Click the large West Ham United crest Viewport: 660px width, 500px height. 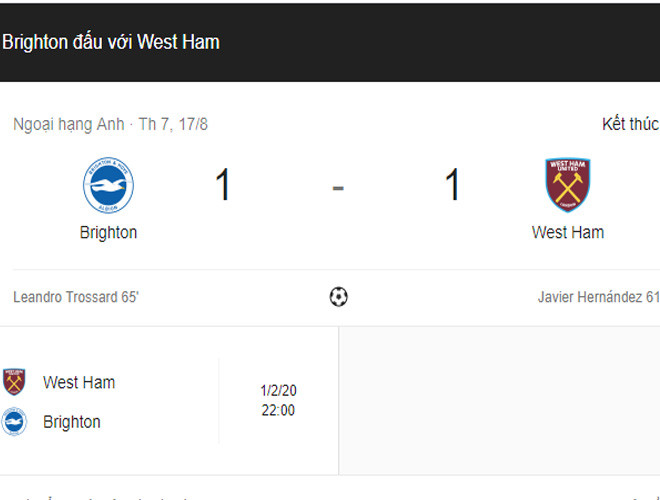click(567, 186)
